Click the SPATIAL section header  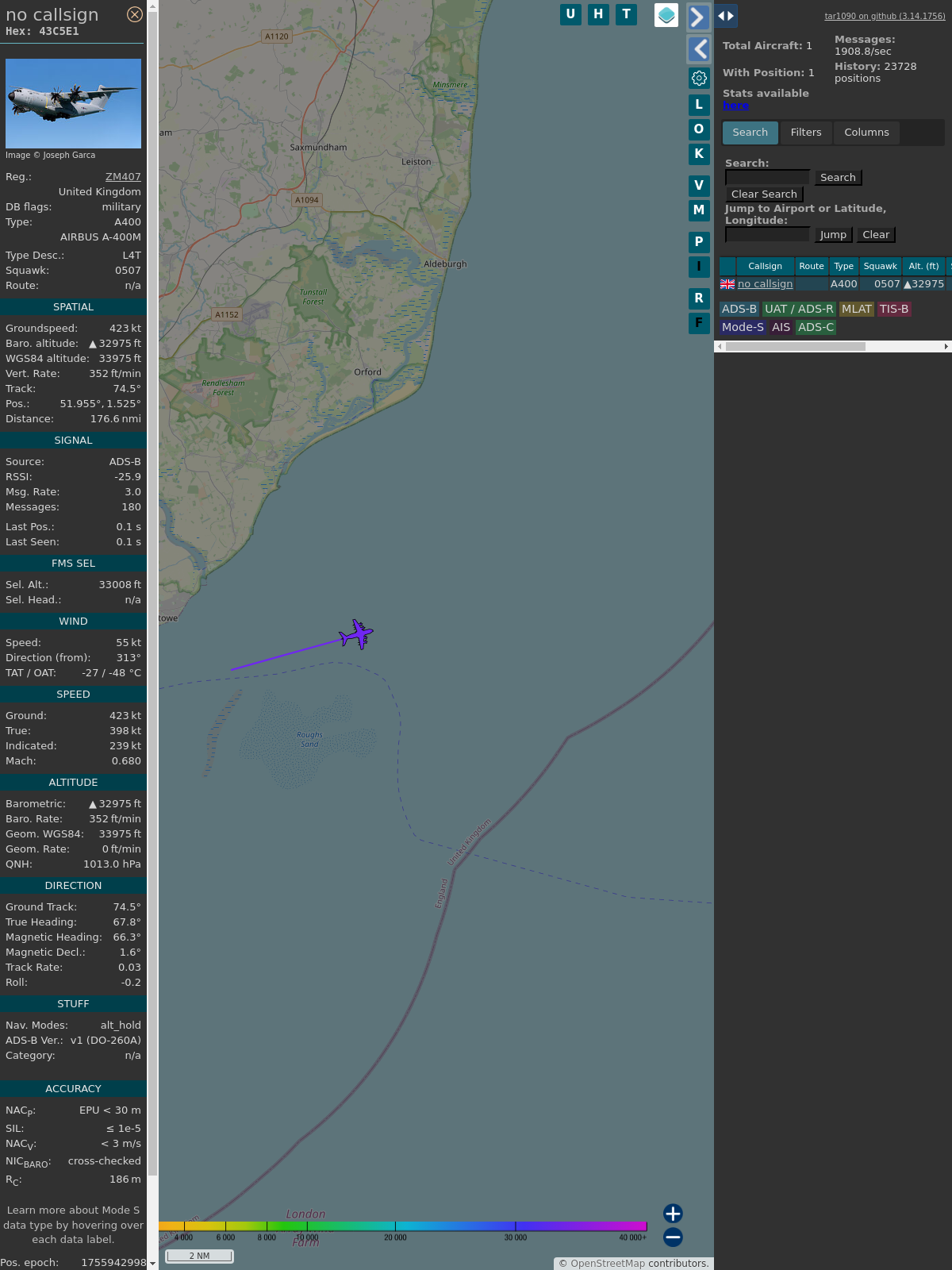(x=73, y=307)
